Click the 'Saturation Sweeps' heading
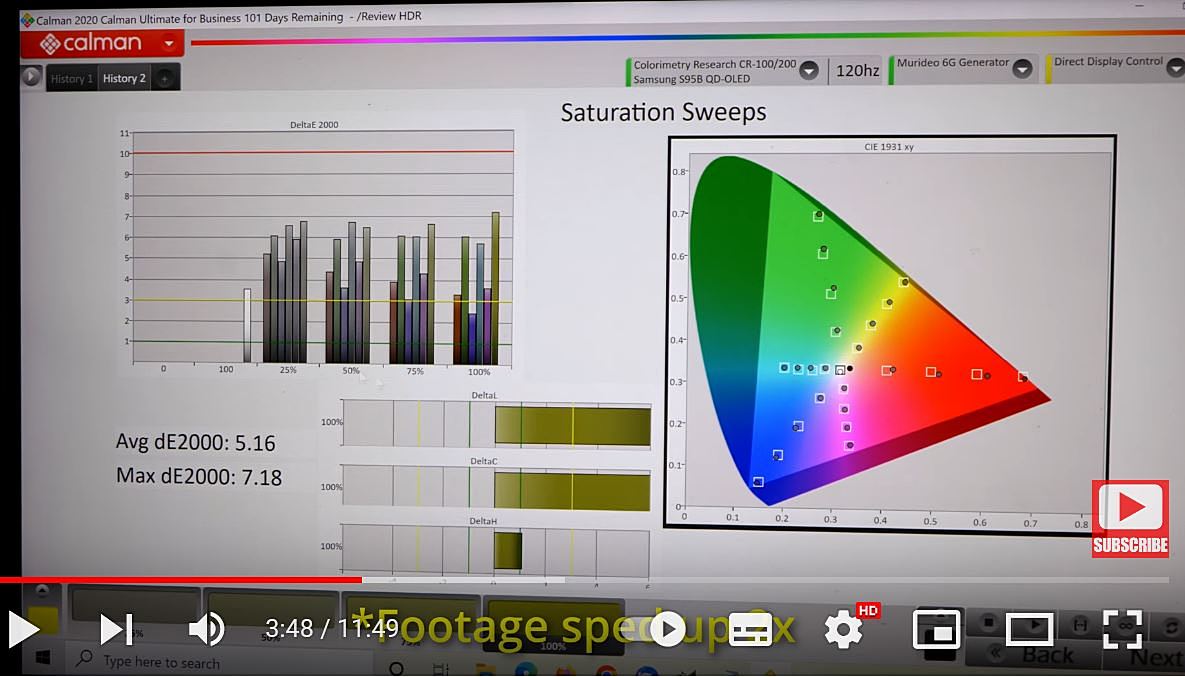Image resolution: width=1185 pixels, height=677 pixels. [663, 113]
